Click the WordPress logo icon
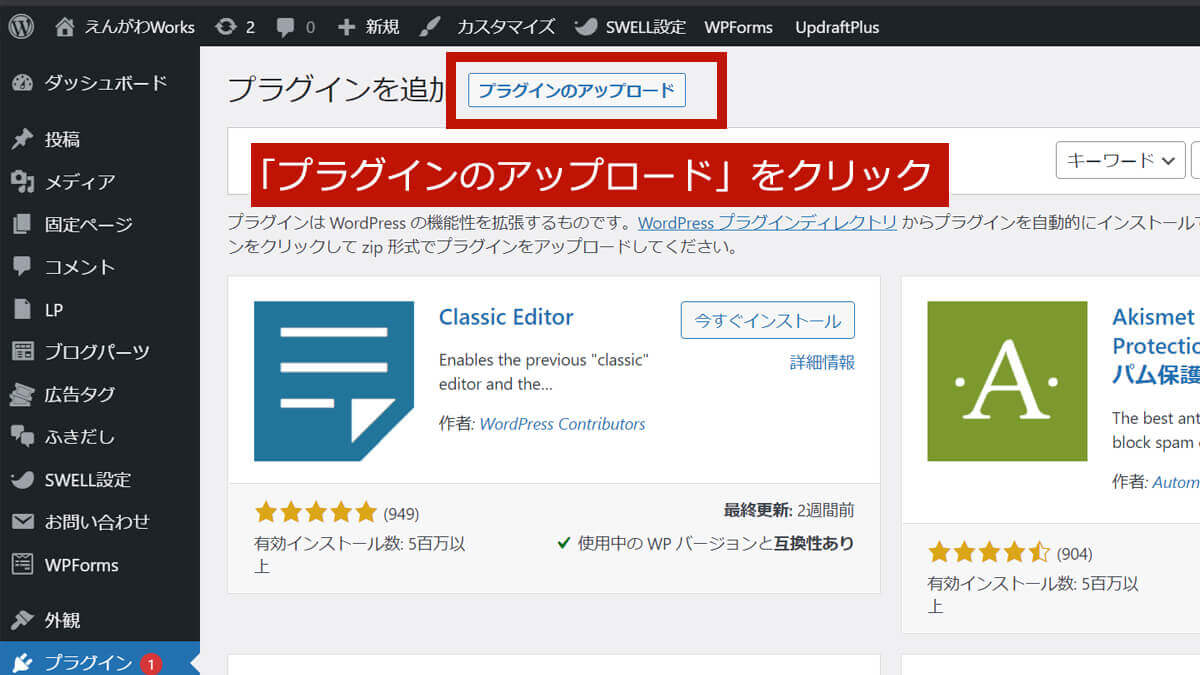 (x=21, y=27)
